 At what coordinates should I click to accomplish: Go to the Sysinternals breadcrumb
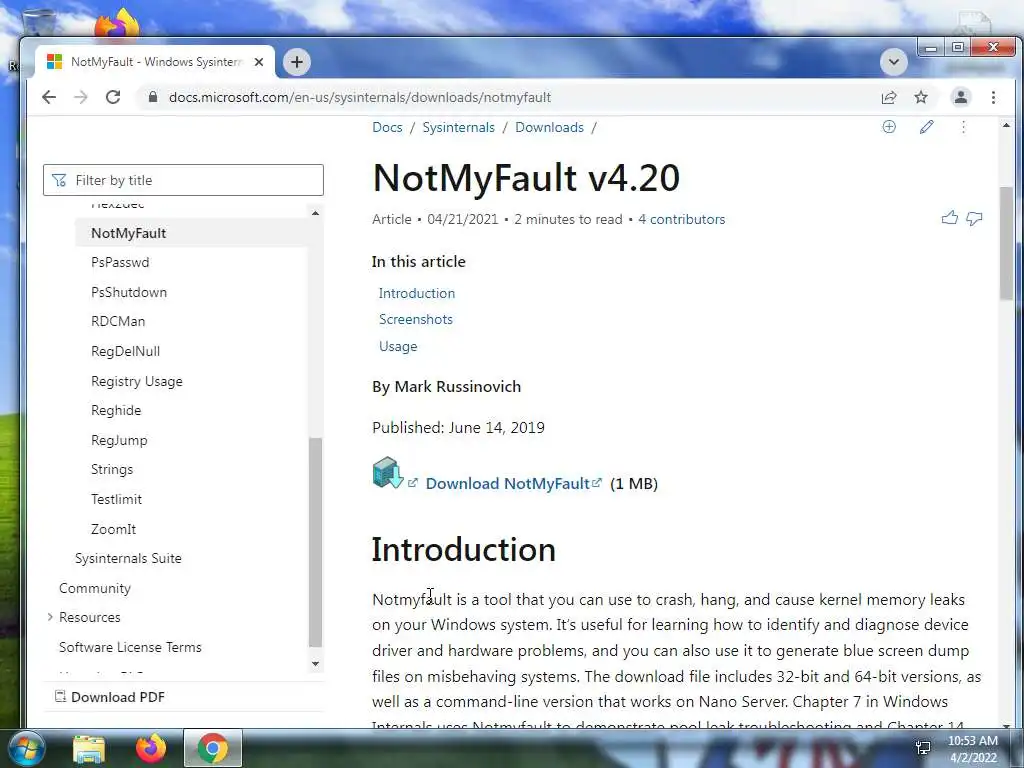458,127
